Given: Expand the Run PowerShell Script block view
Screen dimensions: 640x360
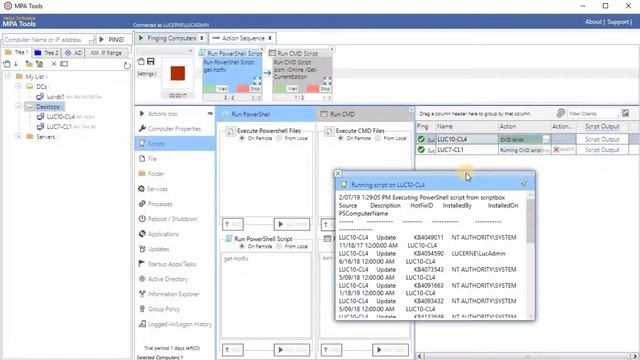Looking at the screenshot, I should click(x=256, y=81).
